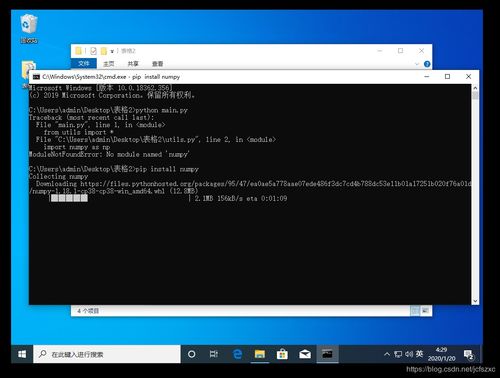Open the volume speaker tray icon
The width and height of the screenshot is (500, 378).
pos(409,354)
